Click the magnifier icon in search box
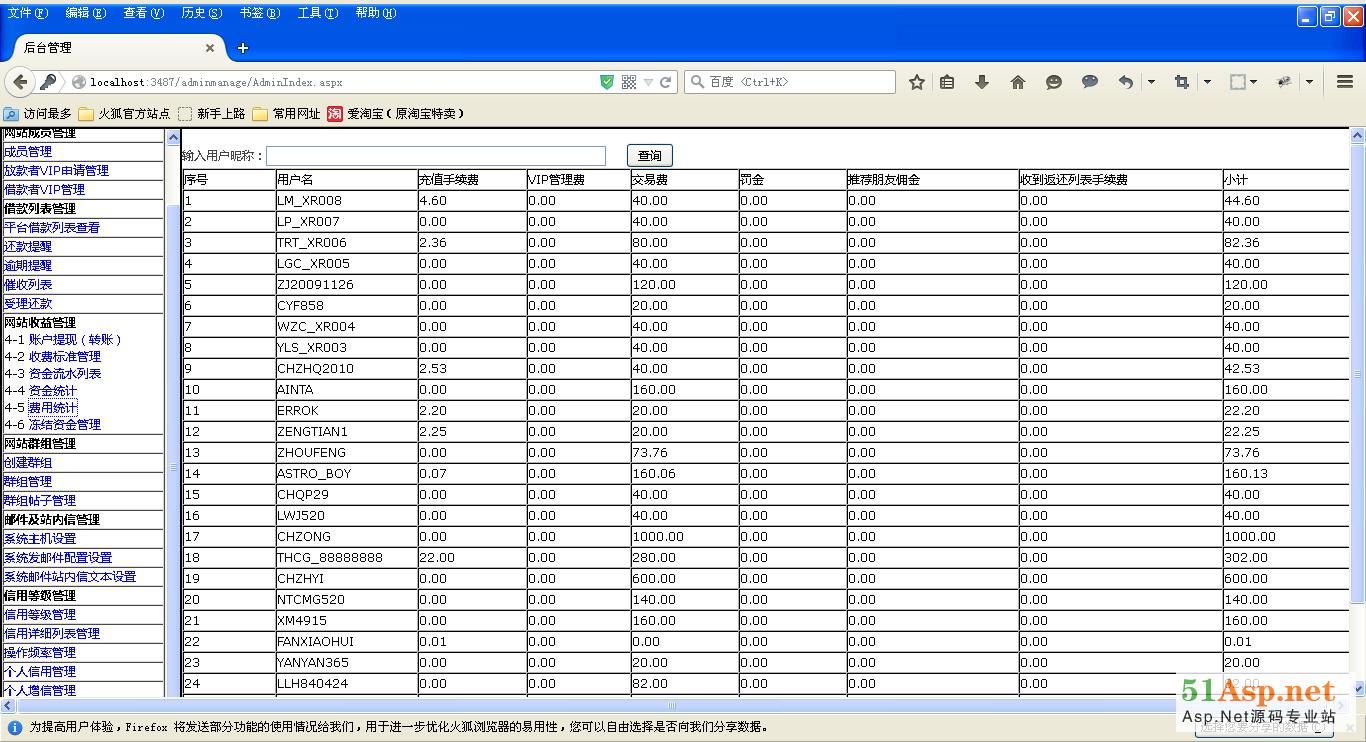1366x742 pixels. (x=698, y=82)
